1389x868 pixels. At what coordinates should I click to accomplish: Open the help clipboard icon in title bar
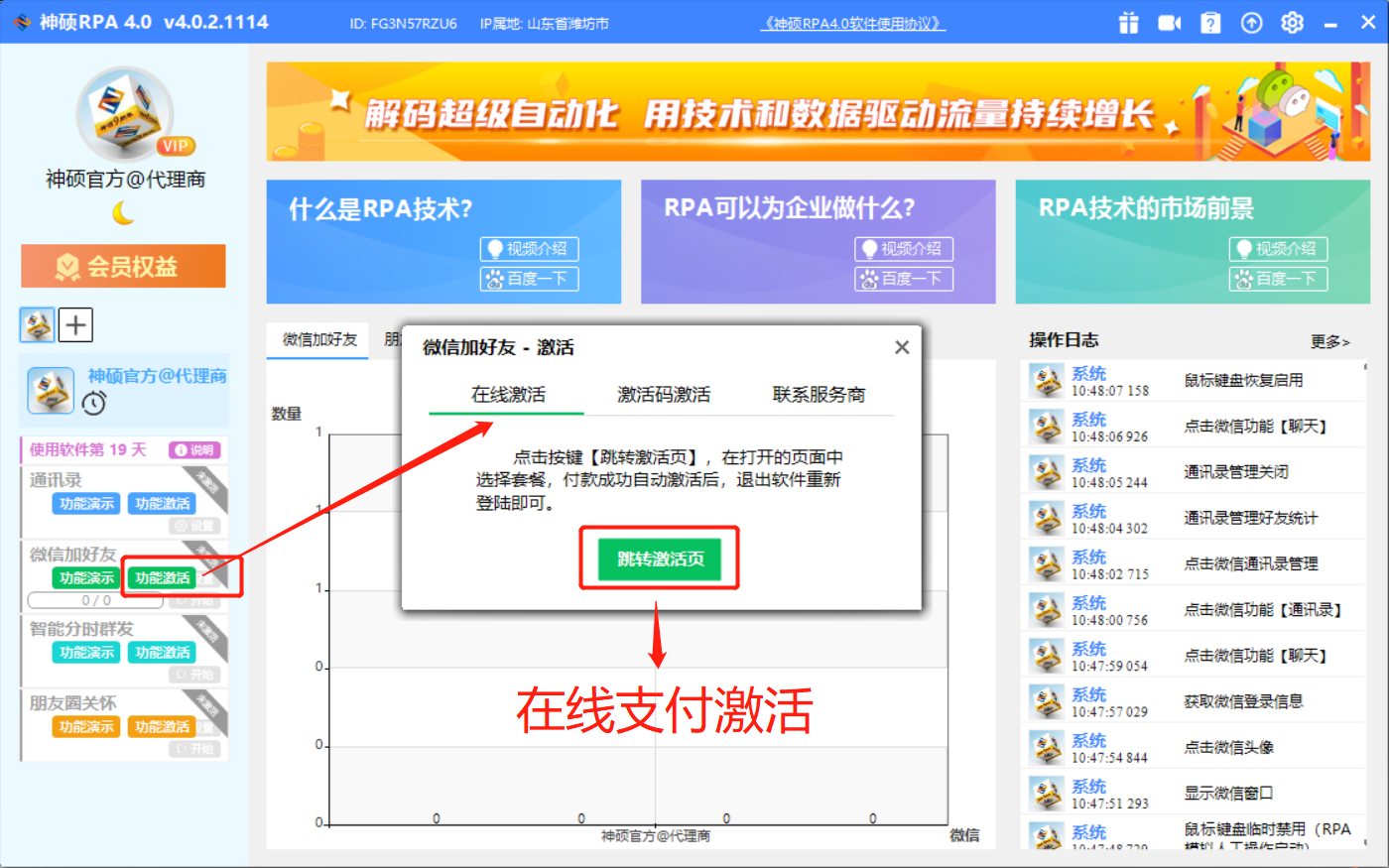coord(1210,22)
